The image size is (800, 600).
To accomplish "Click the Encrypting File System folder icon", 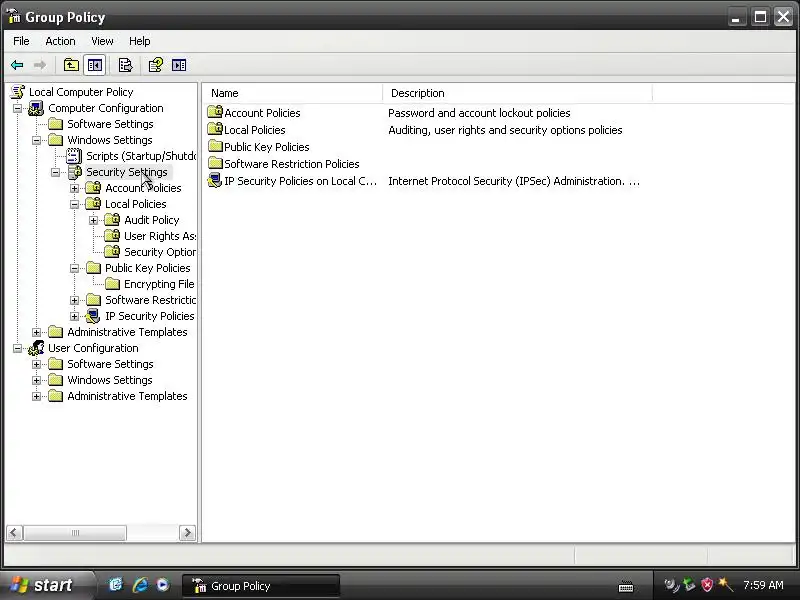I will click(x=112, y=284).
